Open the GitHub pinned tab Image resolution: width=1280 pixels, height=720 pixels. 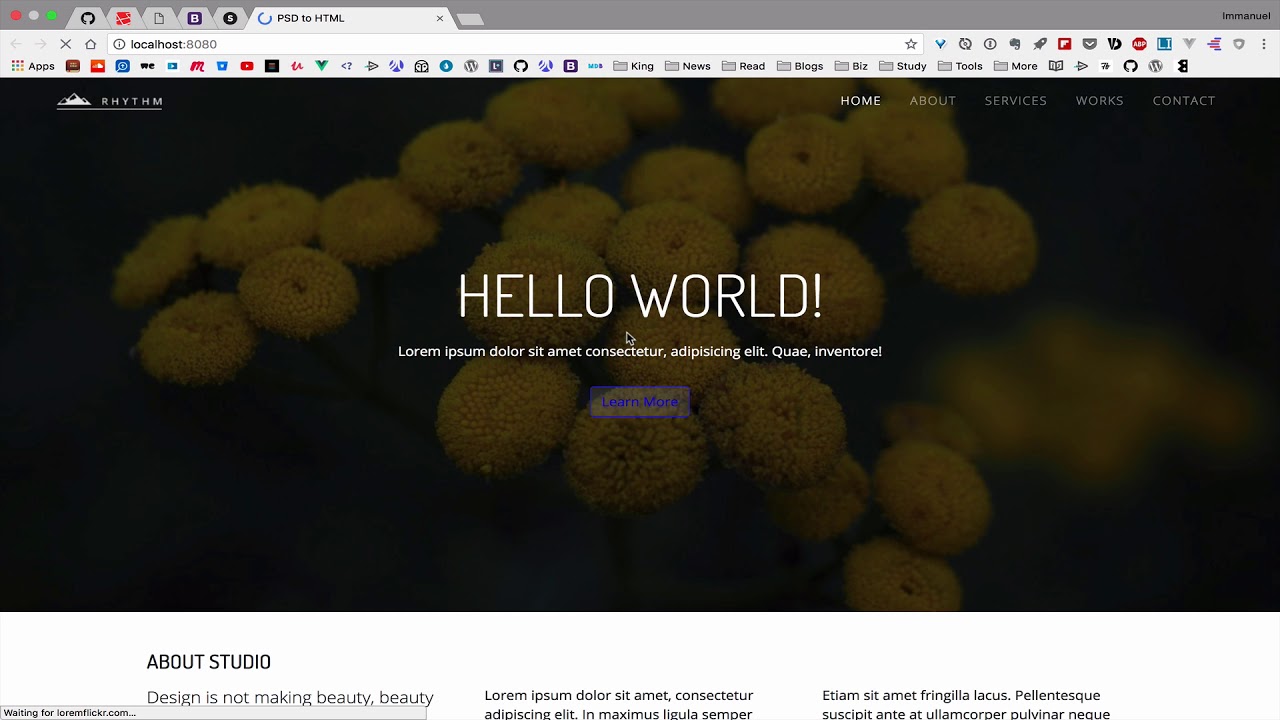(x=88, y=18)
